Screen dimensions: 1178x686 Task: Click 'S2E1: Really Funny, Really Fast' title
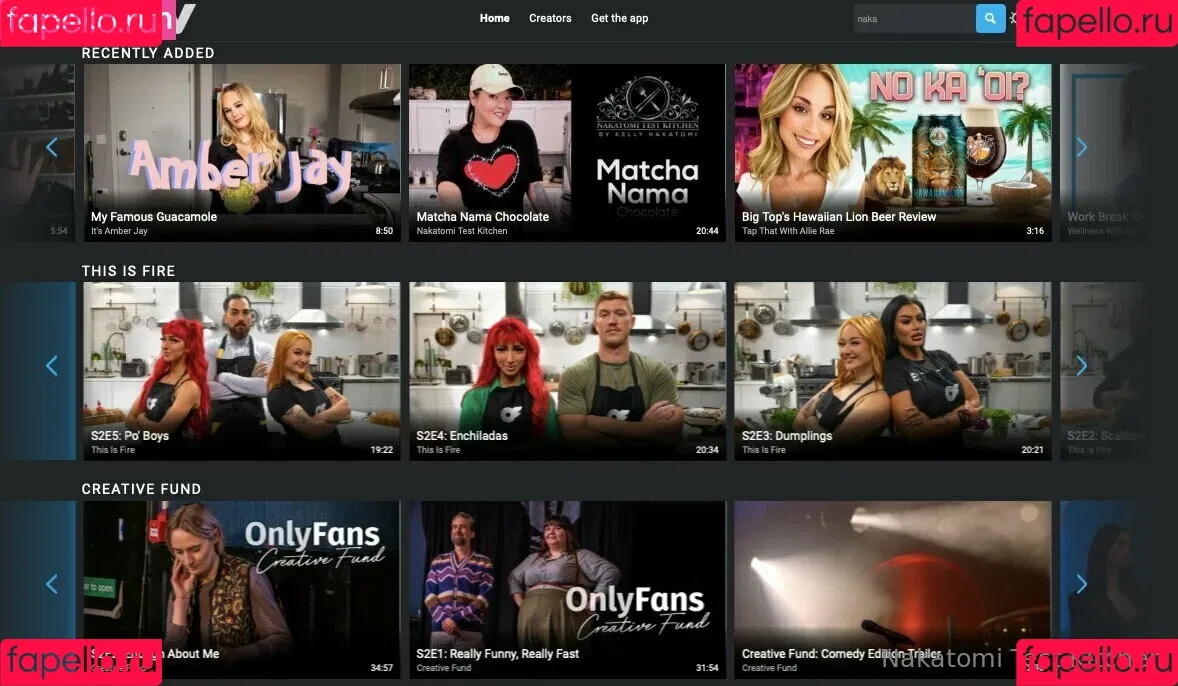(x=497, y=654)
